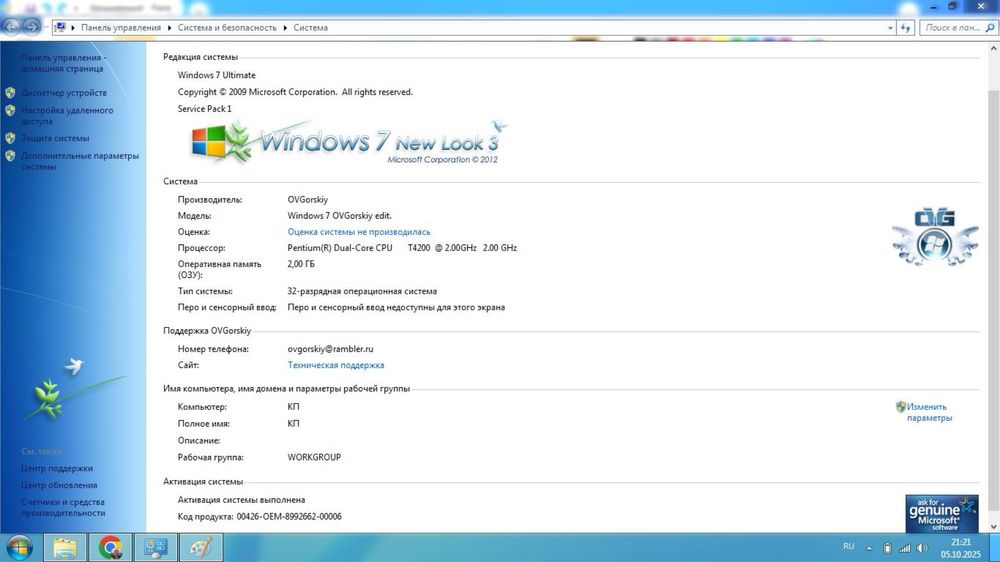Open Дополнительные параметры системы link
Viewport: 1000px width, 562px height.
(x=80, y=161)
